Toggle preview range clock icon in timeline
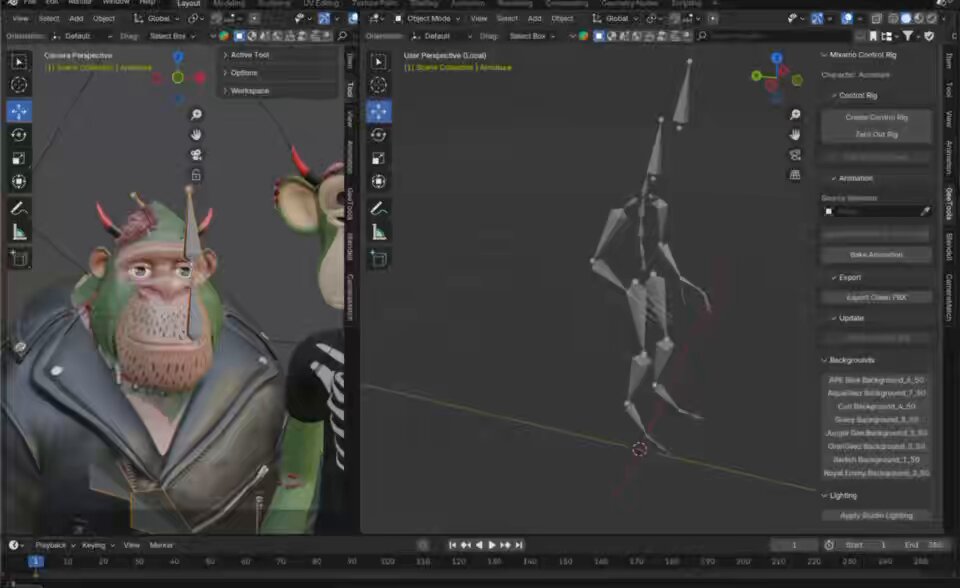The image size is (960, 588). pos(829,545)
